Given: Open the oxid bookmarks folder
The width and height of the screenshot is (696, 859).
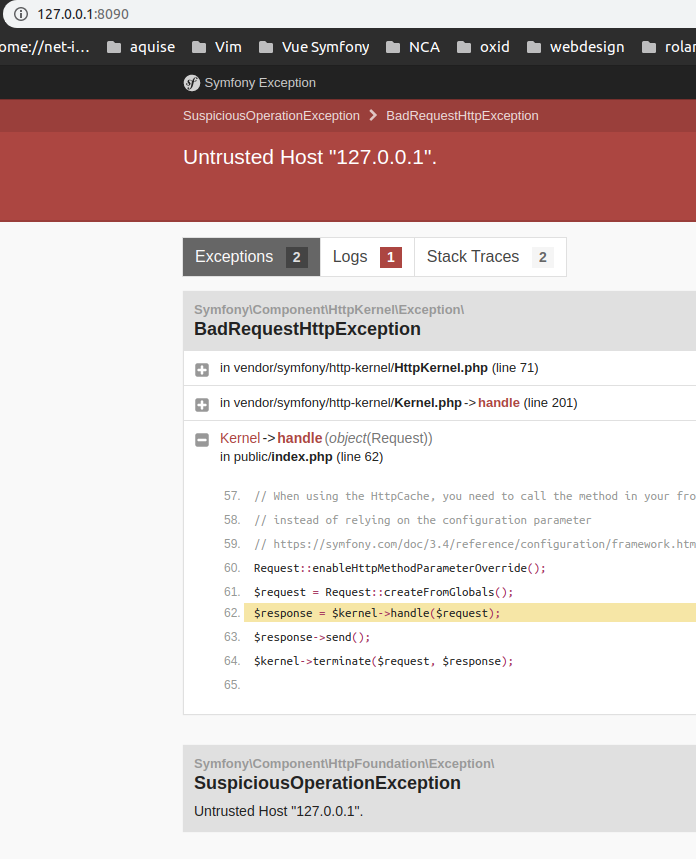Looking at the screenshot, I should [483, 47].
